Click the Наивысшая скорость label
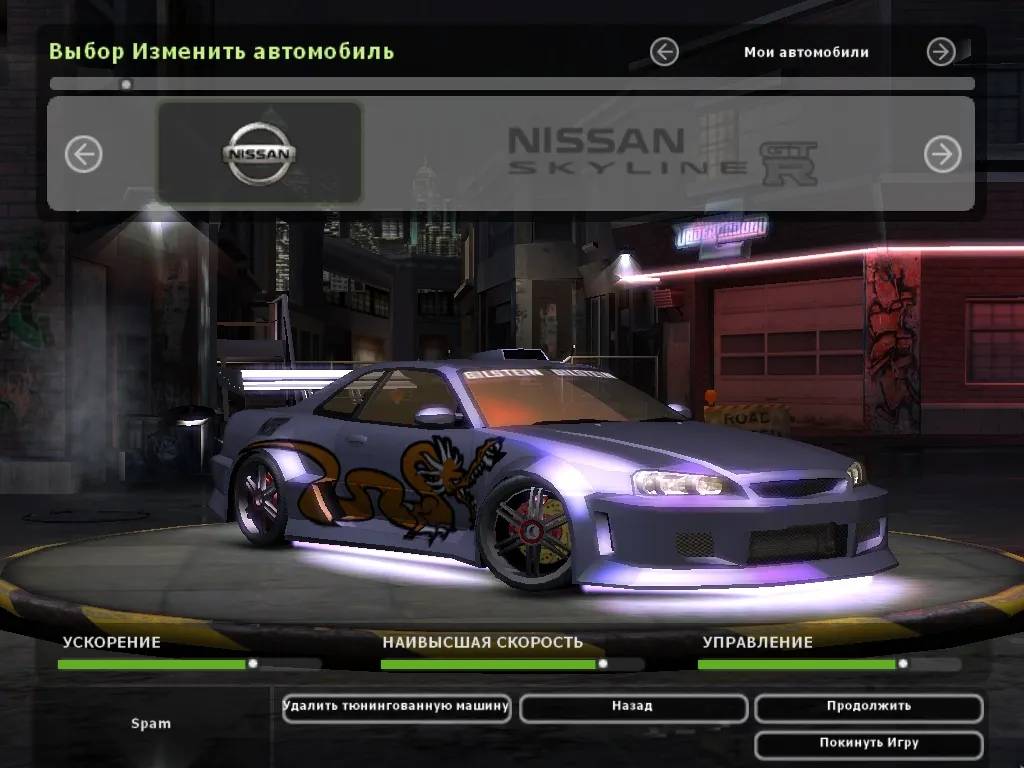The image size is (1024, 768). tap(483, 642)
